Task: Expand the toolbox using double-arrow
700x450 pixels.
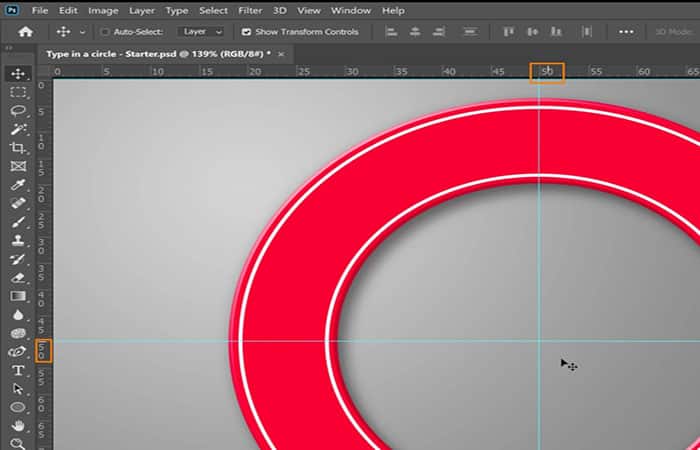Action: coord(8,48)
